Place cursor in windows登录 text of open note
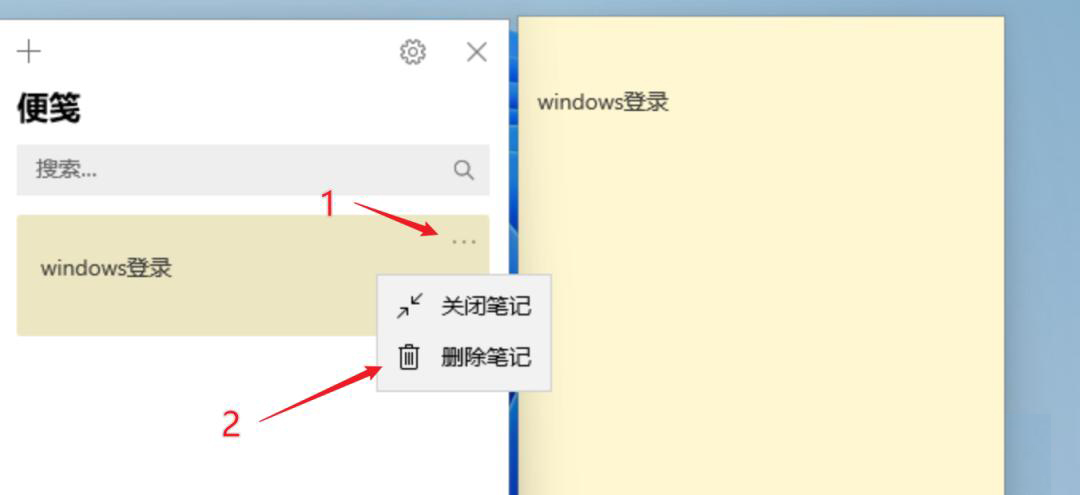This screenshot has width=1080, height=495. click(x=603, y=103)
